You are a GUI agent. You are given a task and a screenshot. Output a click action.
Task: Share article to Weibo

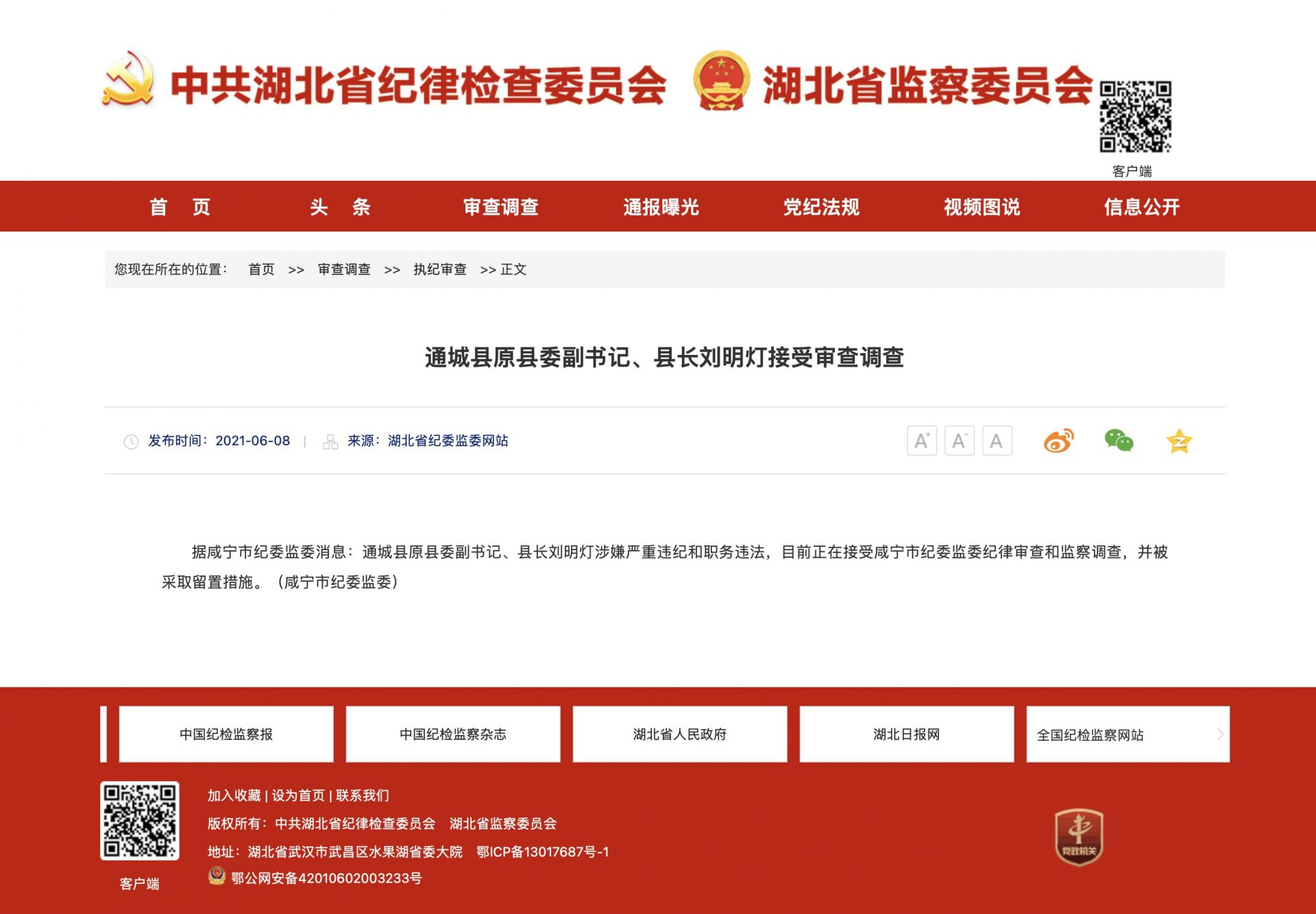point(1058,441)
